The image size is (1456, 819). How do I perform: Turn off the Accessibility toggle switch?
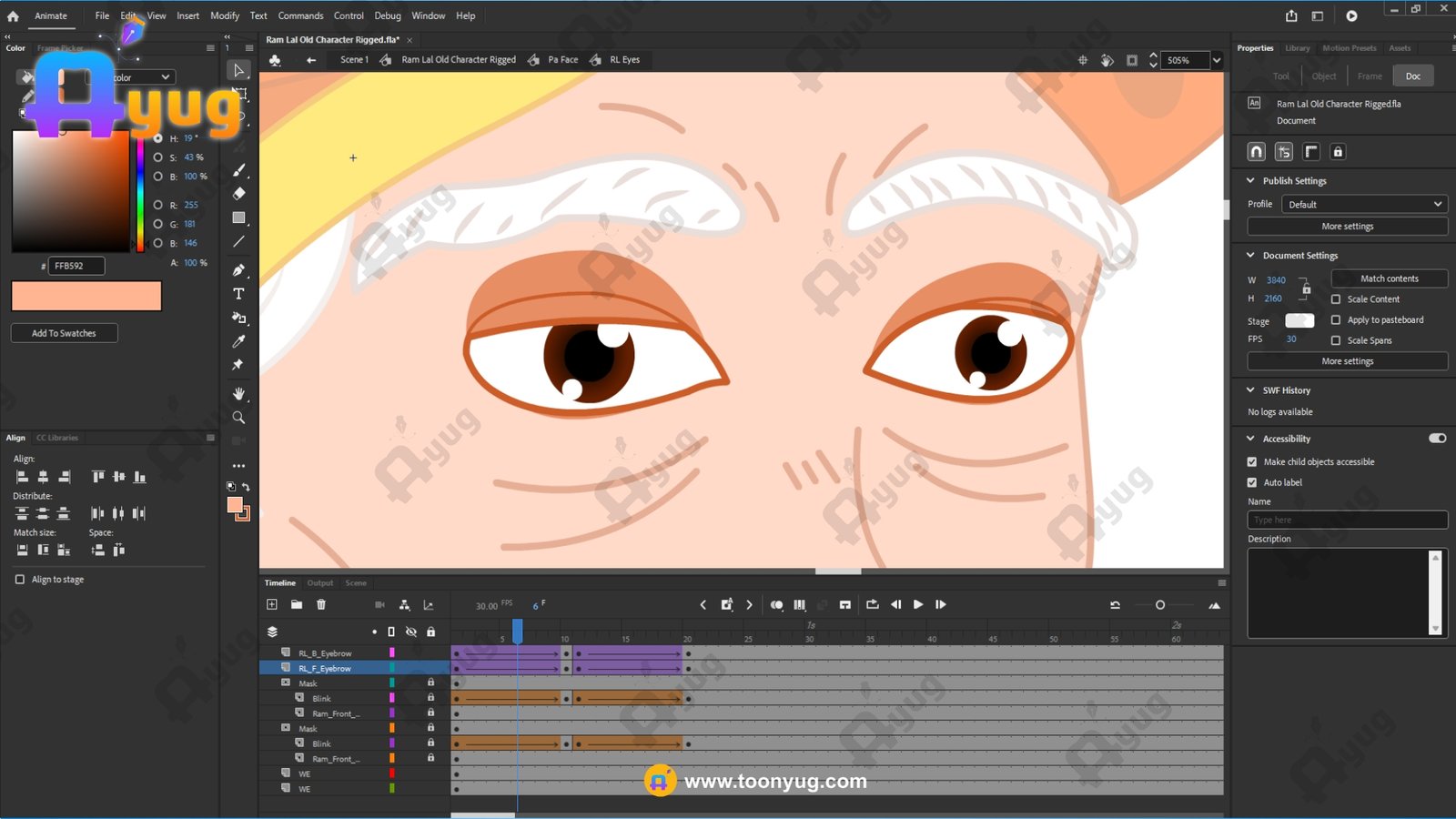1437,439
